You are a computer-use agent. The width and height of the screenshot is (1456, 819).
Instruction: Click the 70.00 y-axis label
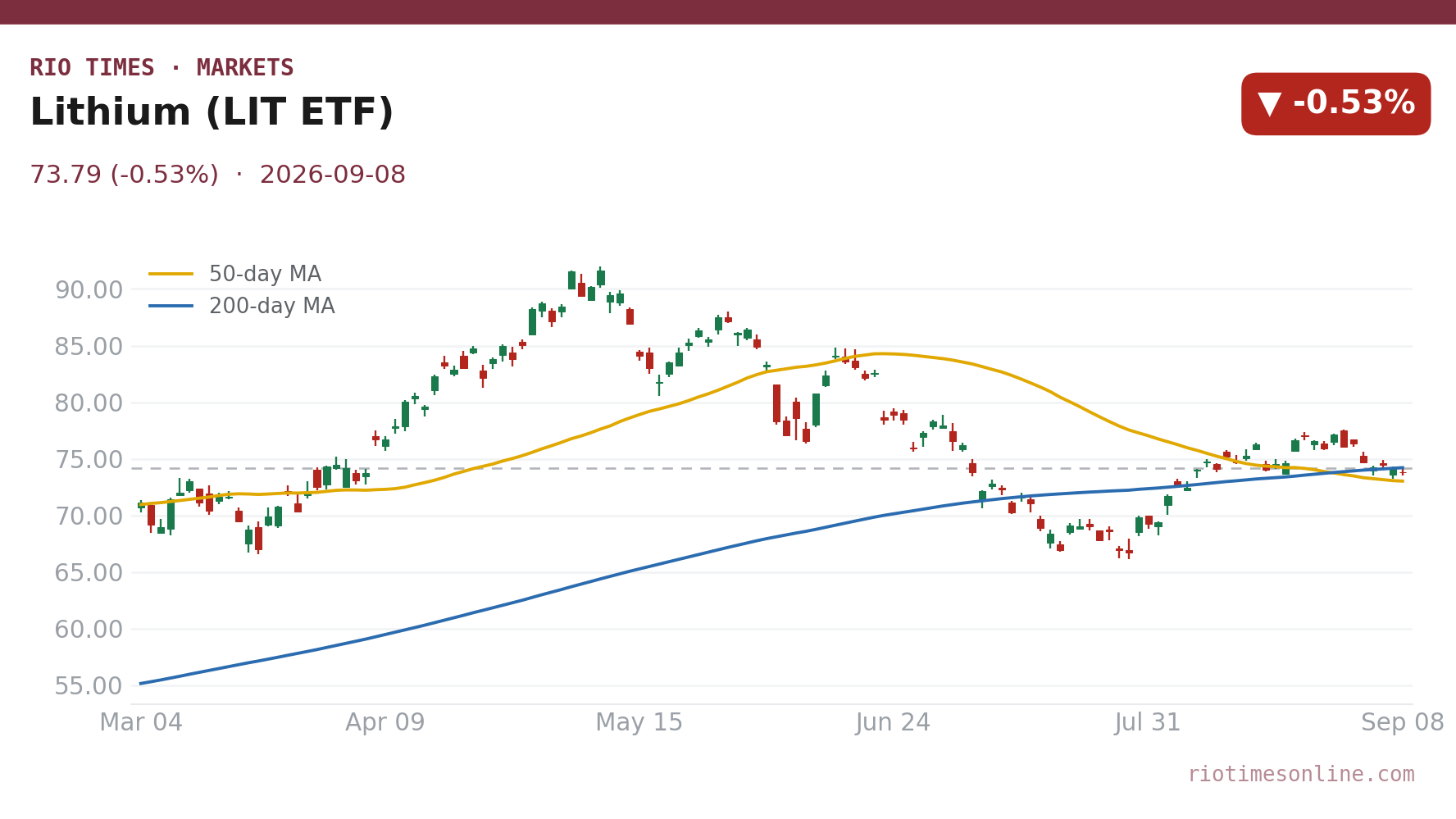tap(89, 516)
